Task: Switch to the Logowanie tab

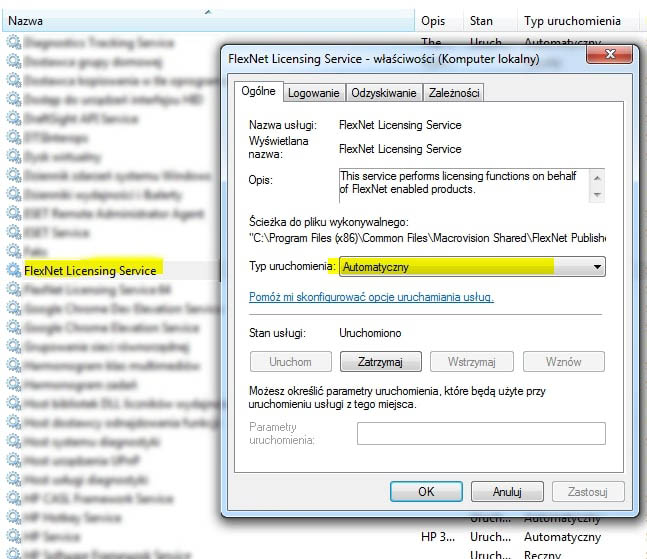Action: click(x=314, y=93)
